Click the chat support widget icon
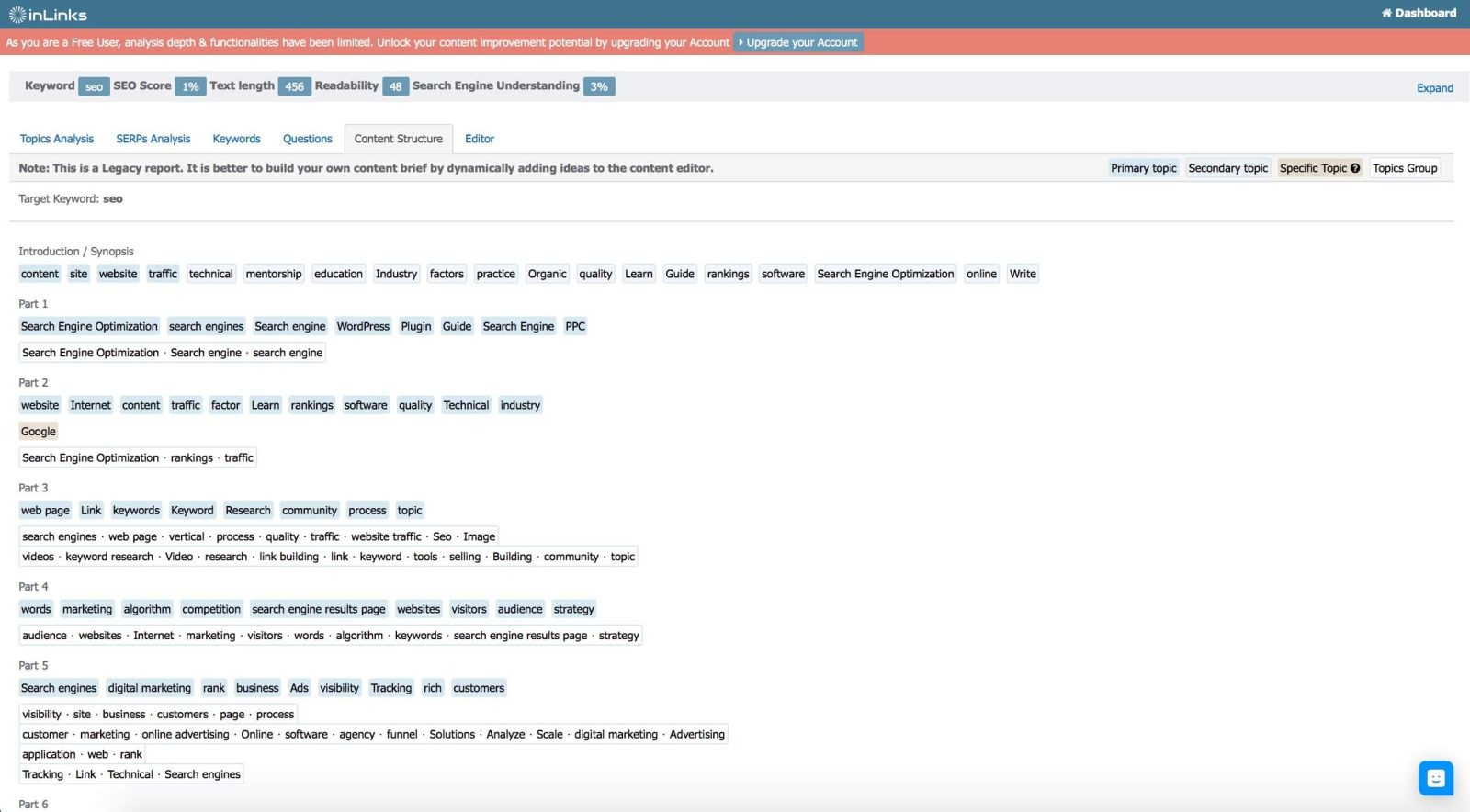The image size is (1470, 812). (1435, 778)
